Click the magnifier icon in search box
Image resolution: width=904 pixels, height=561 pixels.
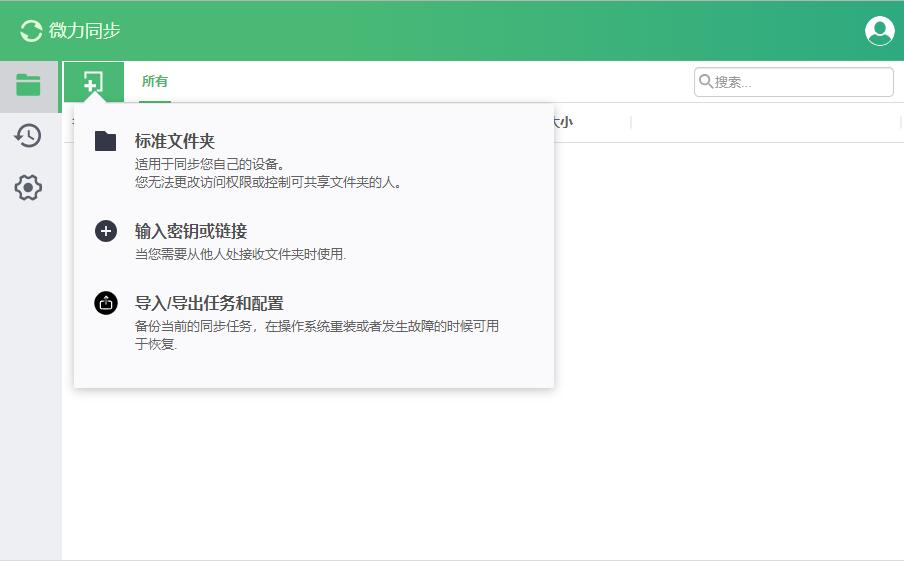pos(706,81)
